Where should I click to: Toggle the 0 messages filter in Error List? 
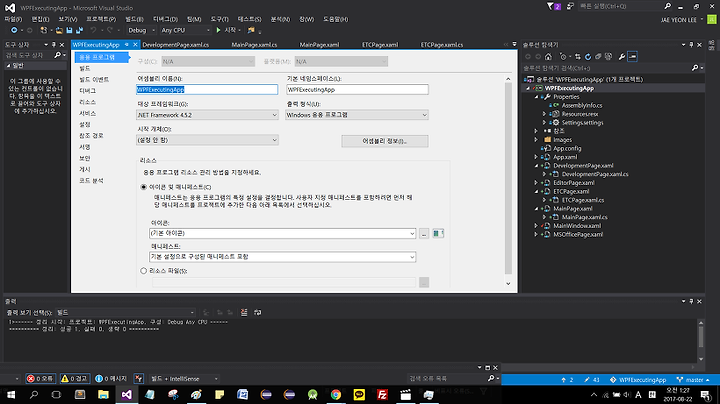click(x=111, y=379)
